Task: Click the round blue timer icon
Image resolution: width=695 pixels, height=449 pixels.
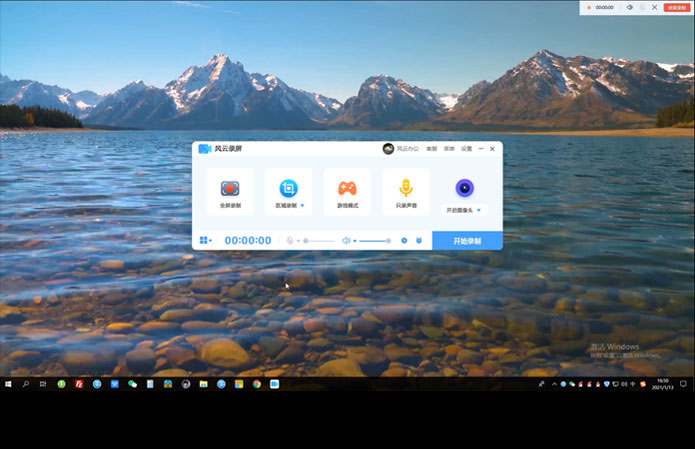Action: coord(404,241)
